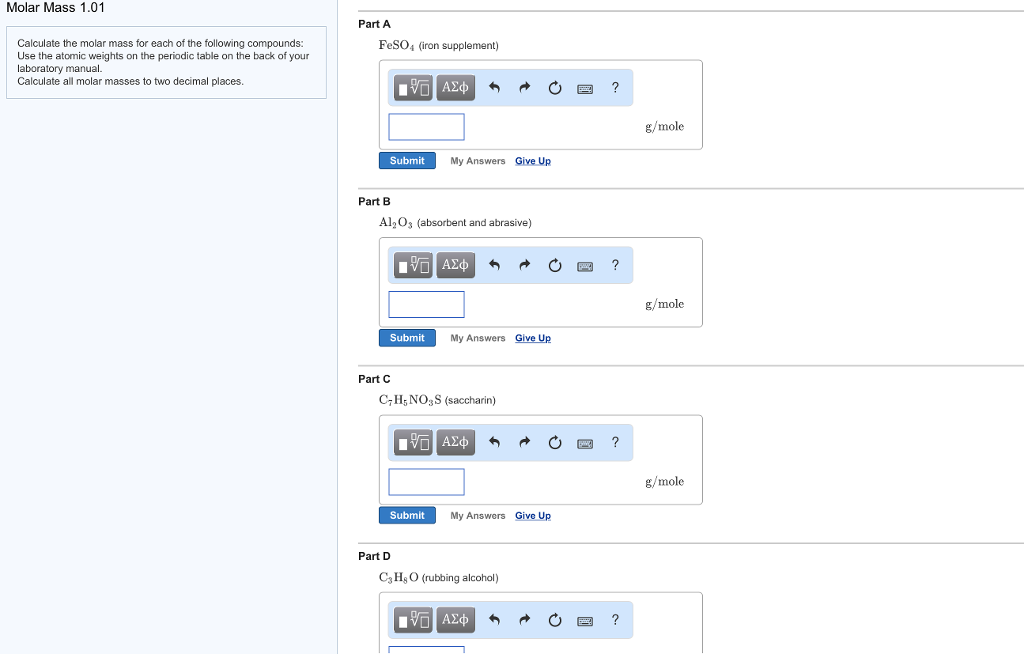The width and height of the screenshot is (1024, 654).
Task: Open Greek symbols menu in Part A
Action: [455, 88]
